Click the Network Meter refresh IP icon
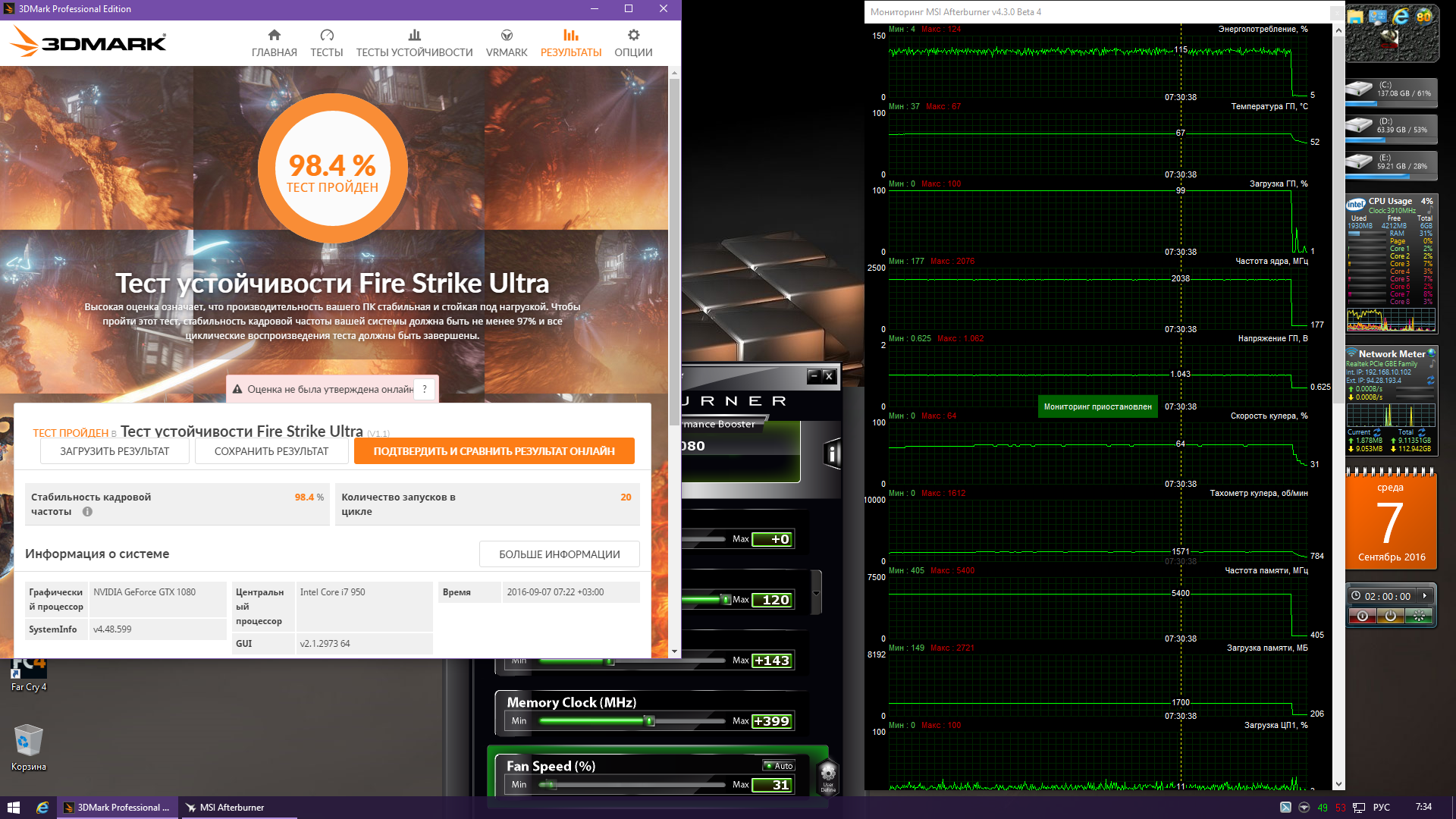1456x819 pixels. click(1430, 381)
